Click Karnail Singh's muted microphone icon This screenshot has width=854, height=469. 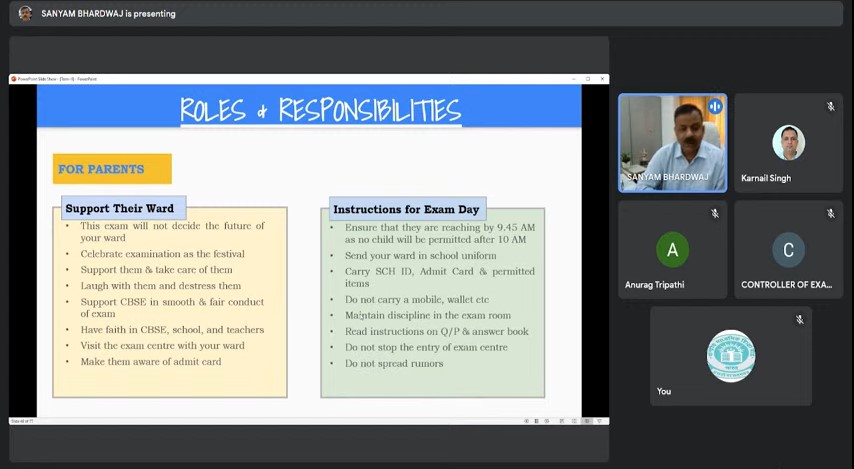coord(830,107)
